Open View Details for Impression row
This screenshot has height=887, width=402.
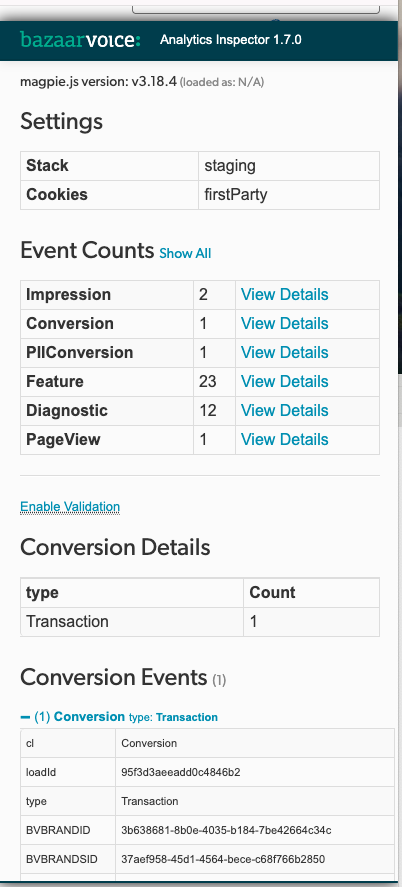284,295
